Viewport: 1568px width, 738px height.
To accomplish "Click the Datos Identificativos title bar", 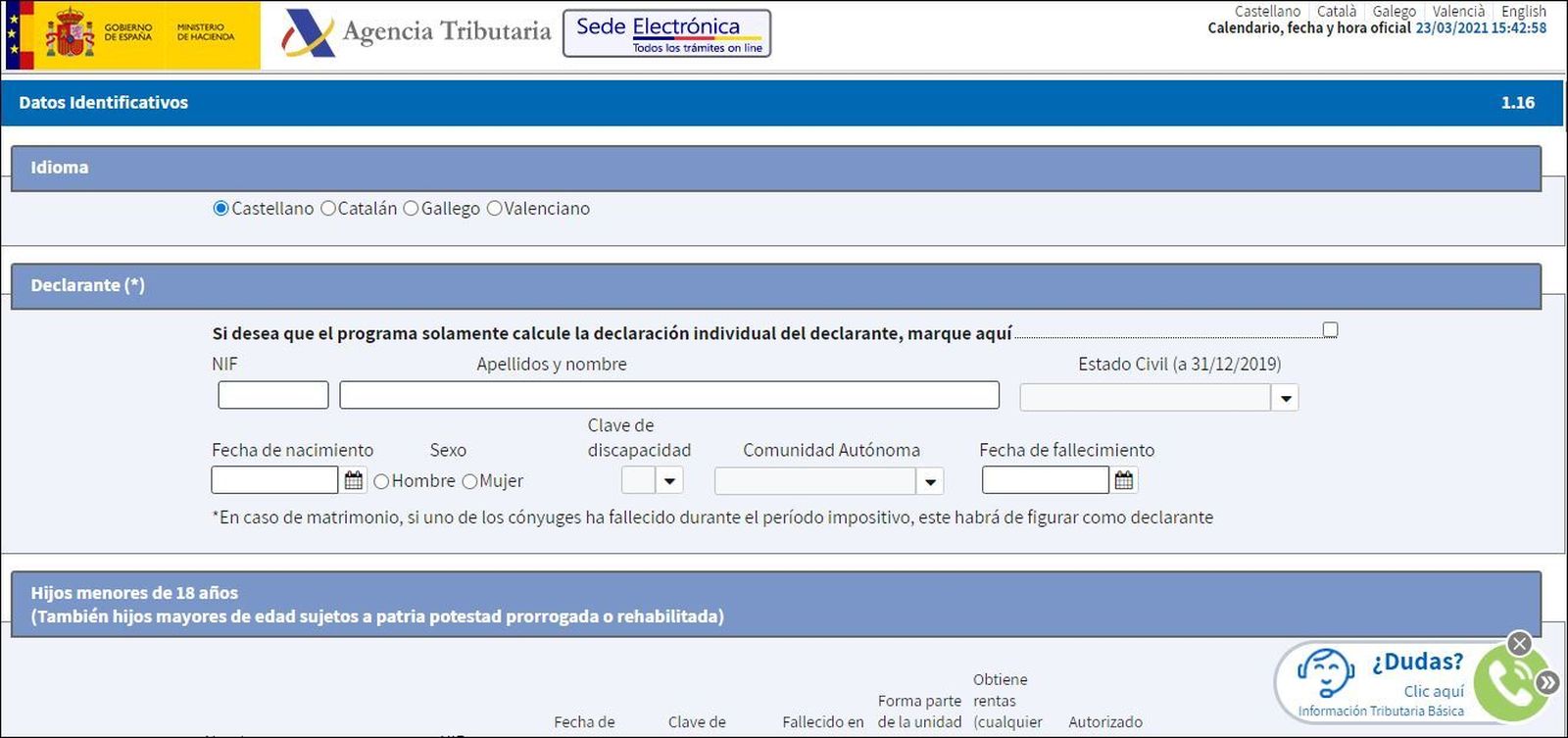I will 782,103.
